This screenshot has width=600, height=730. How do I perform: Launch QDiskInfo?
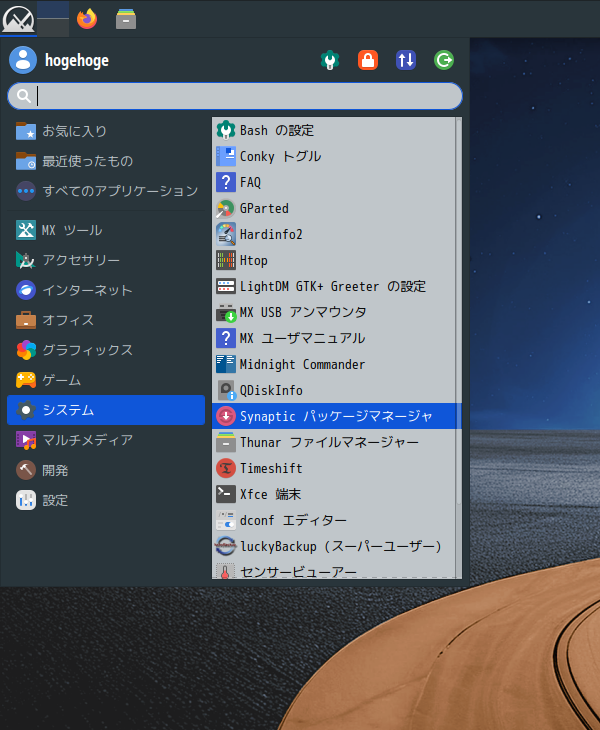(x=334, y=390)
